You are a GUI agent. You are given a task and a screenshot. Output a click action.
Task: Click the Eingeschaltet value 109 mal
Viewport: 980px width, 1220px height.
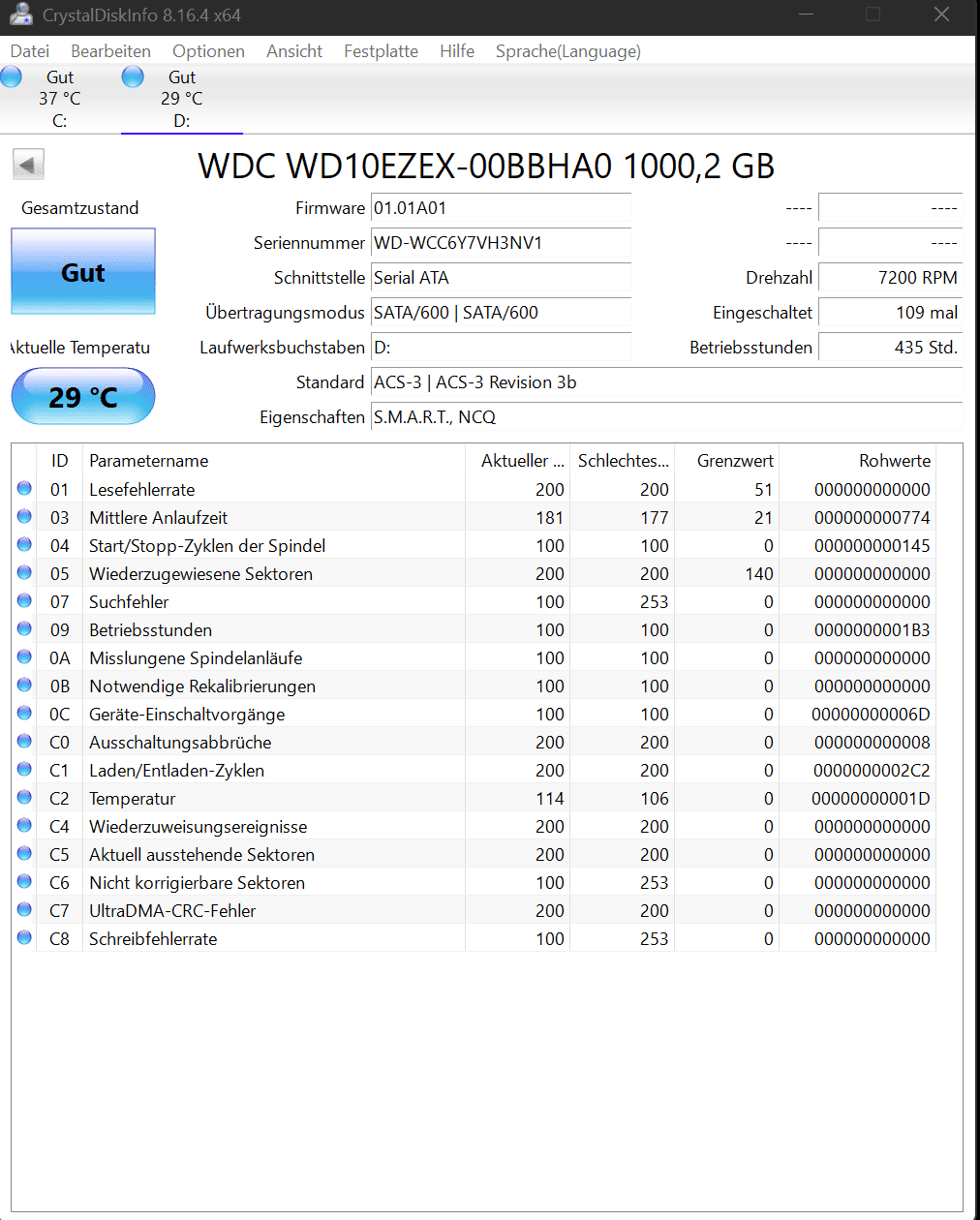(x=891, y=313)
